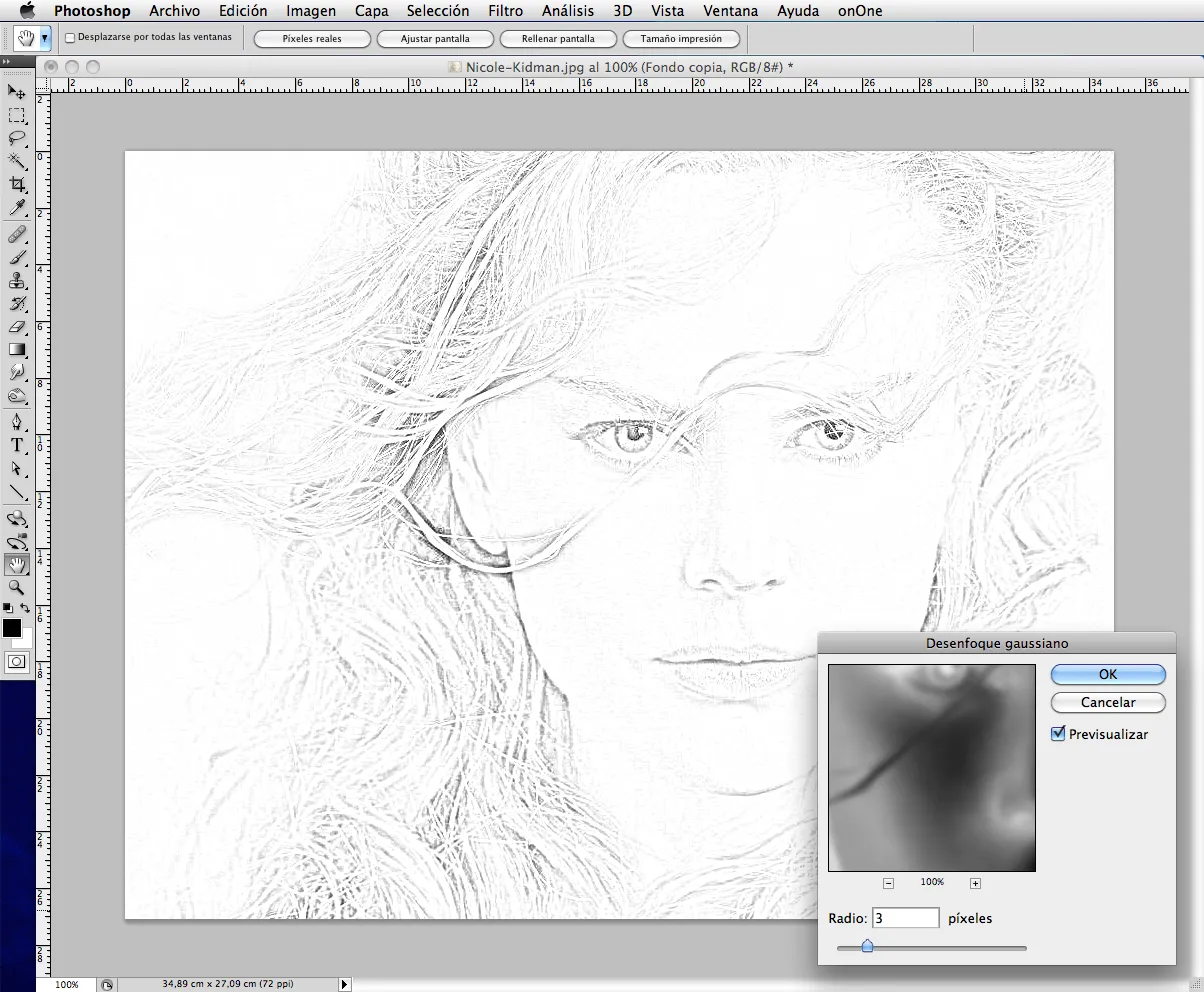
Task: Collapse the toolbox with double-arrow
Action: [6, 62]
